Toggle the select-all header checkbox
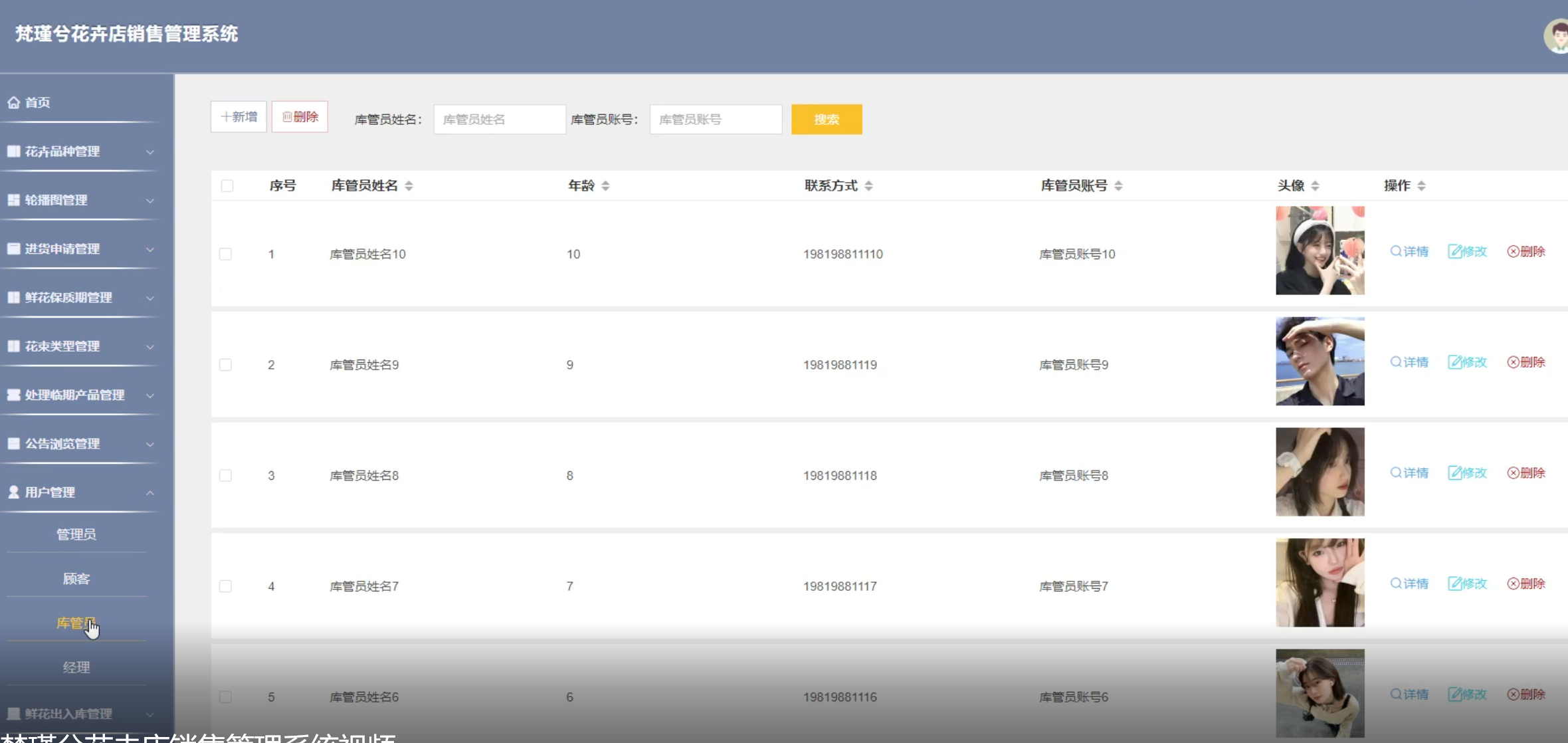1568x743 pixels. [x=227, y=186]
